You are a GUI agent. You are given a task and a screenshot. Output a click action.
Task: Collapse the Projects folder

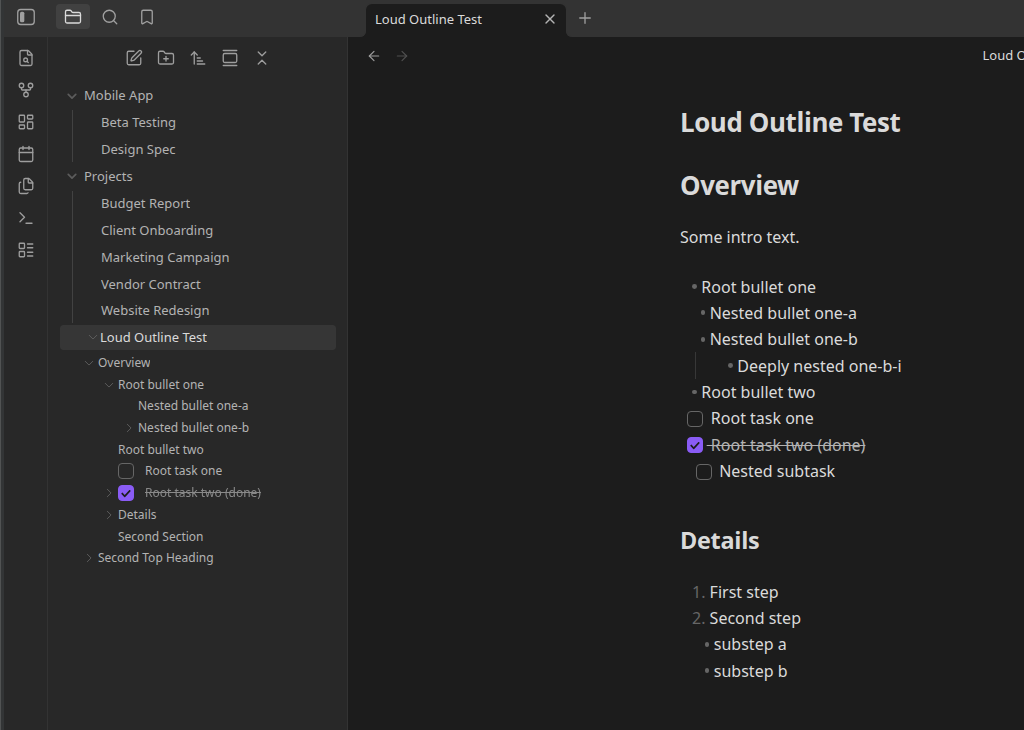pos(72,176)
